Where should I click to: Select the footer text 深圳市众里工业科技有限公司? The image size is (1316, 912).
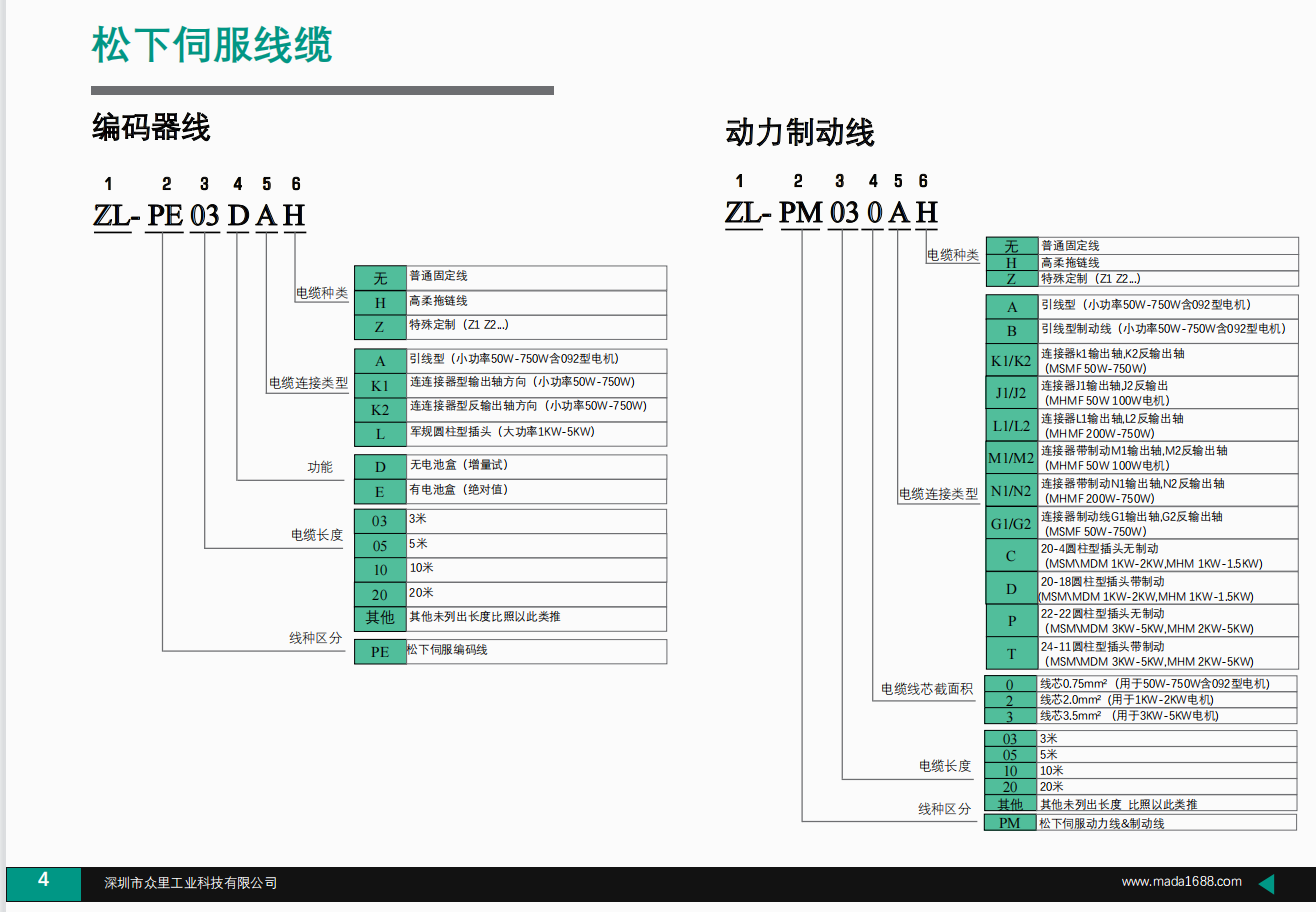click(191, 883)
